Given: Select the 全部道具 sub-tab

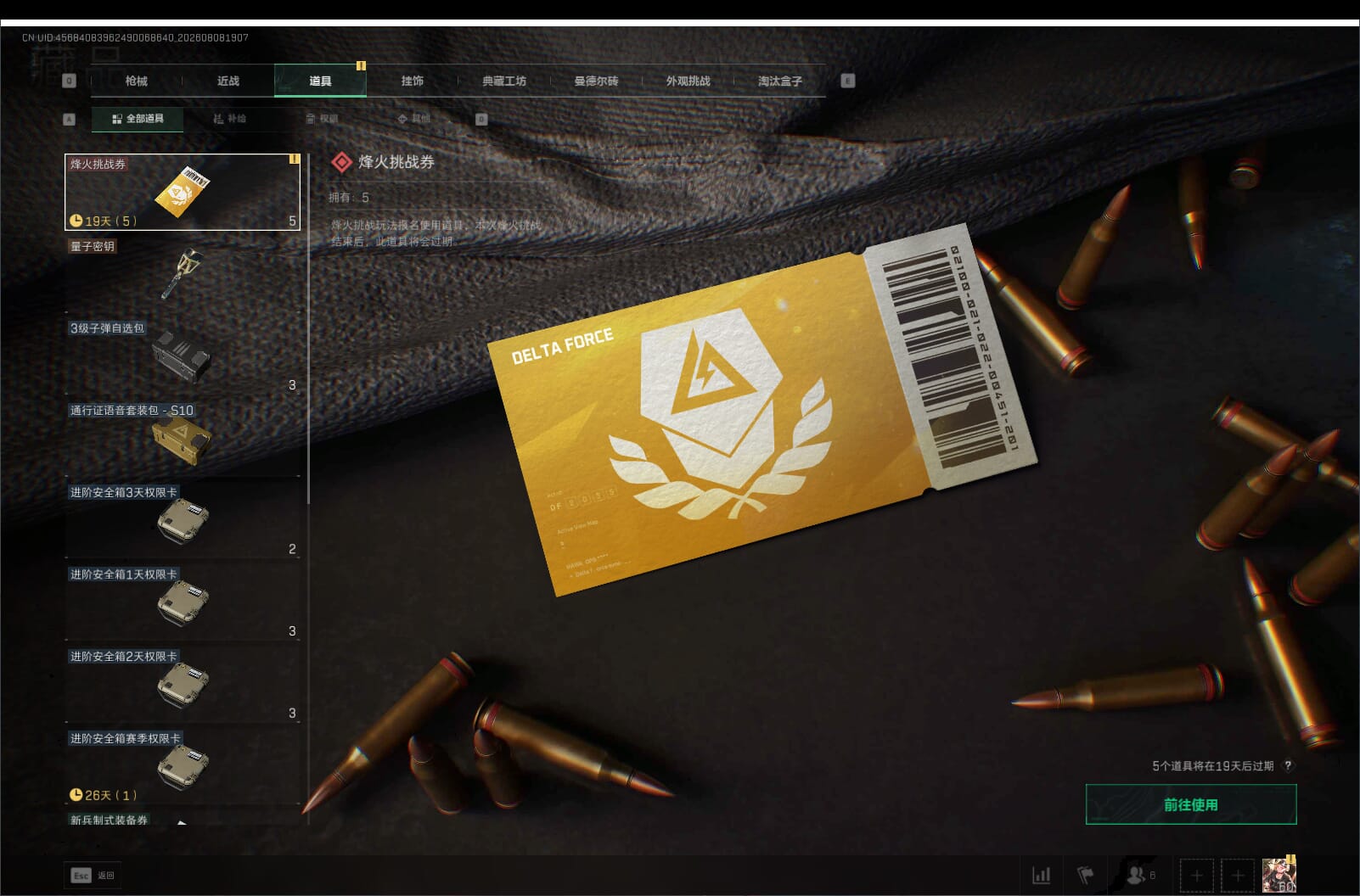Looking at the screenshot, I should [x=138, y=119].
